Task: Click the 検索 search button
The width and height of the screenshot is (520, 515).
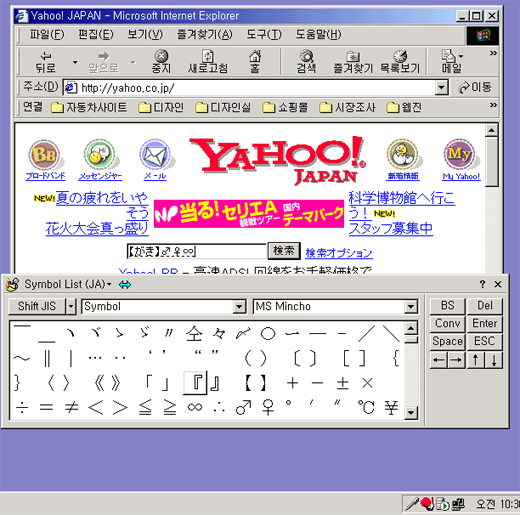Action: (284, 250)
